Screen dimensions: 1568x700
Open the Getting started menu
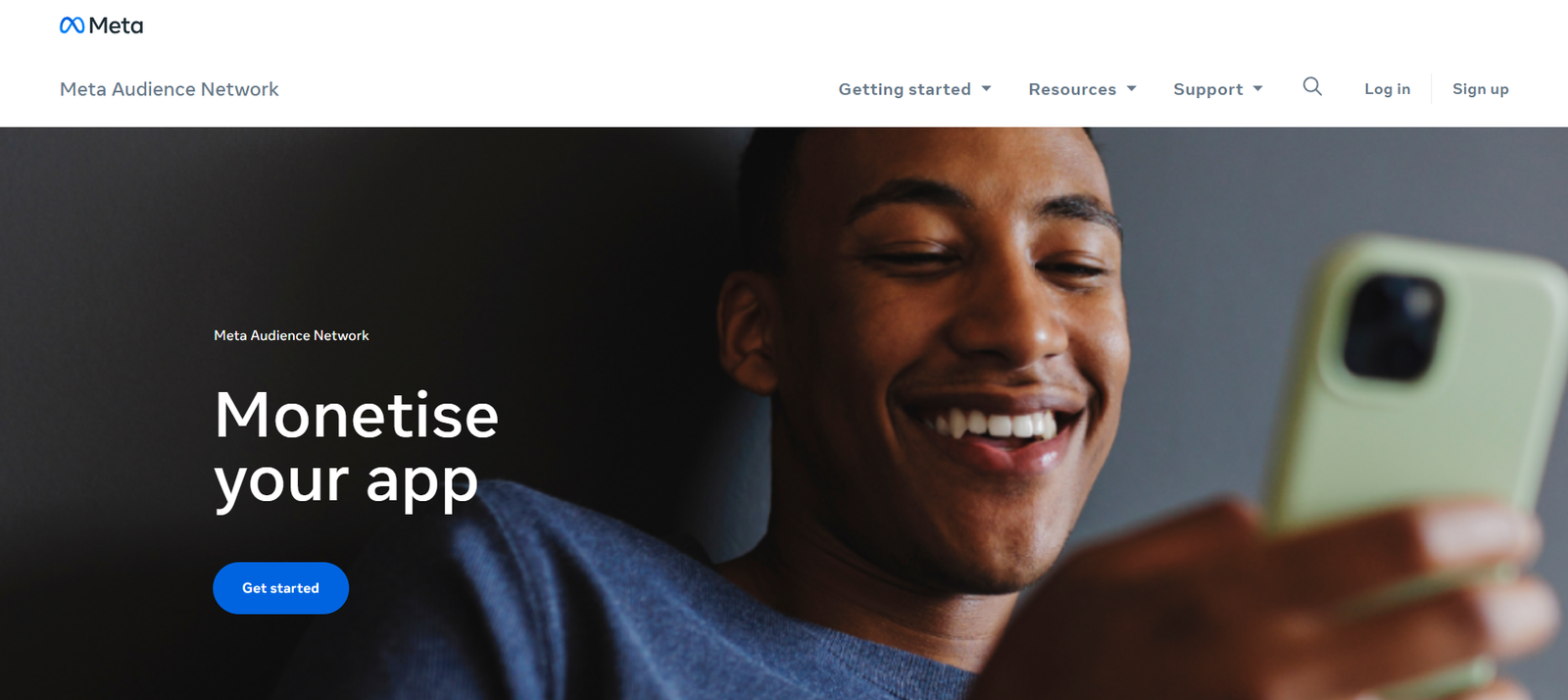[x=905, y=89]
